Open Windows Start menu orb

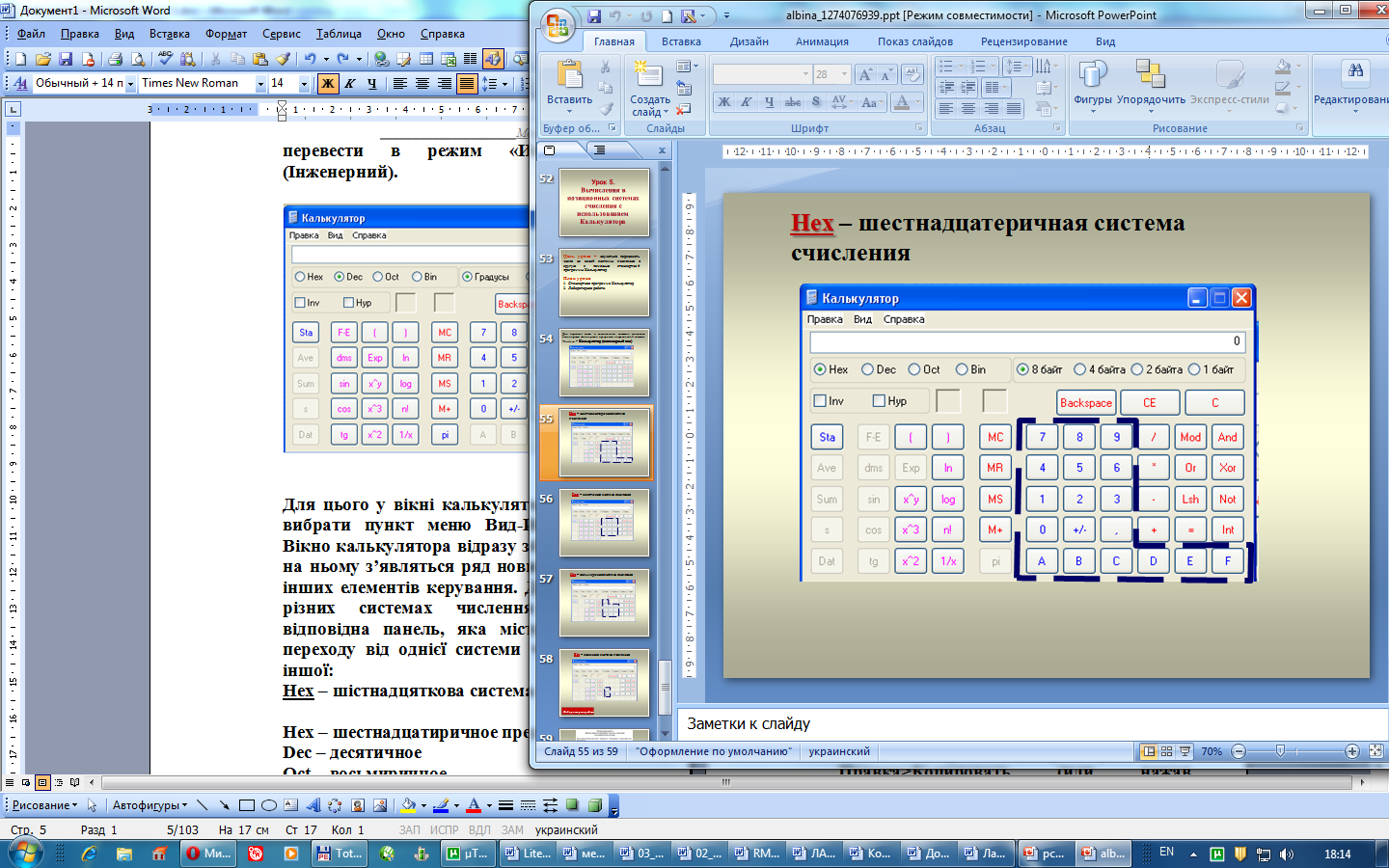click(25, 853)
